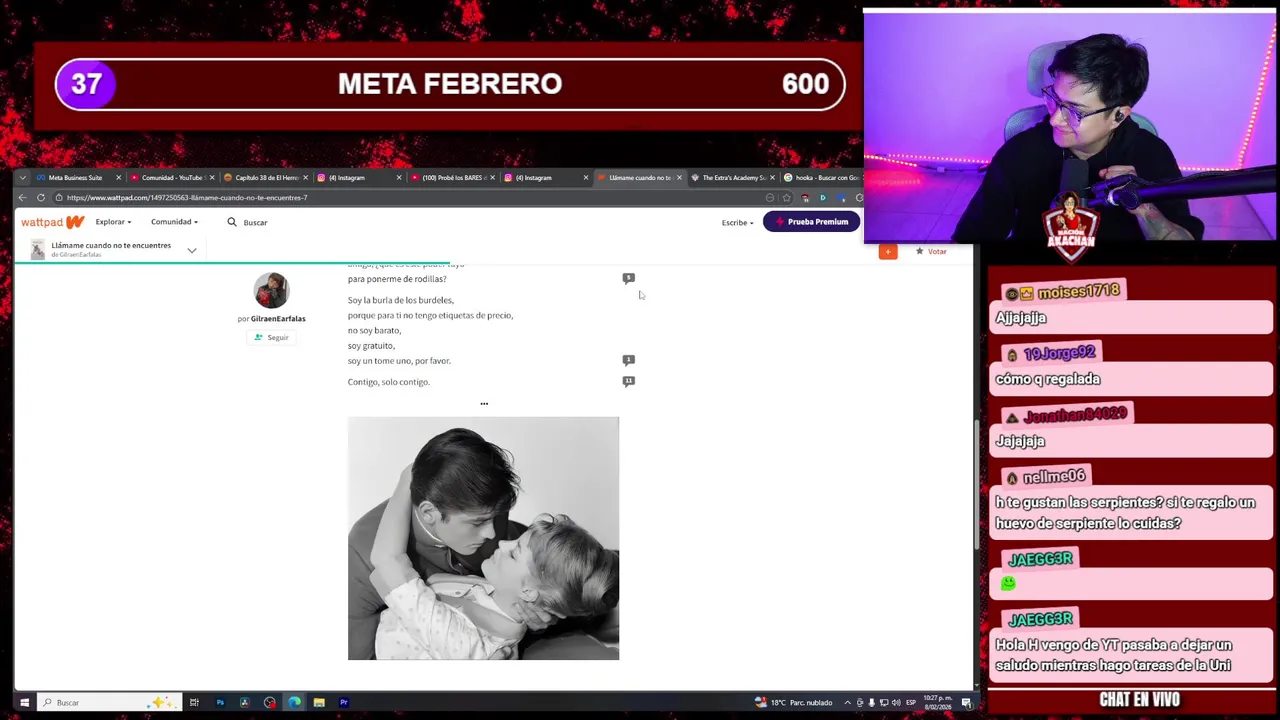Open the Windows Start menu

tap(24, 702)
